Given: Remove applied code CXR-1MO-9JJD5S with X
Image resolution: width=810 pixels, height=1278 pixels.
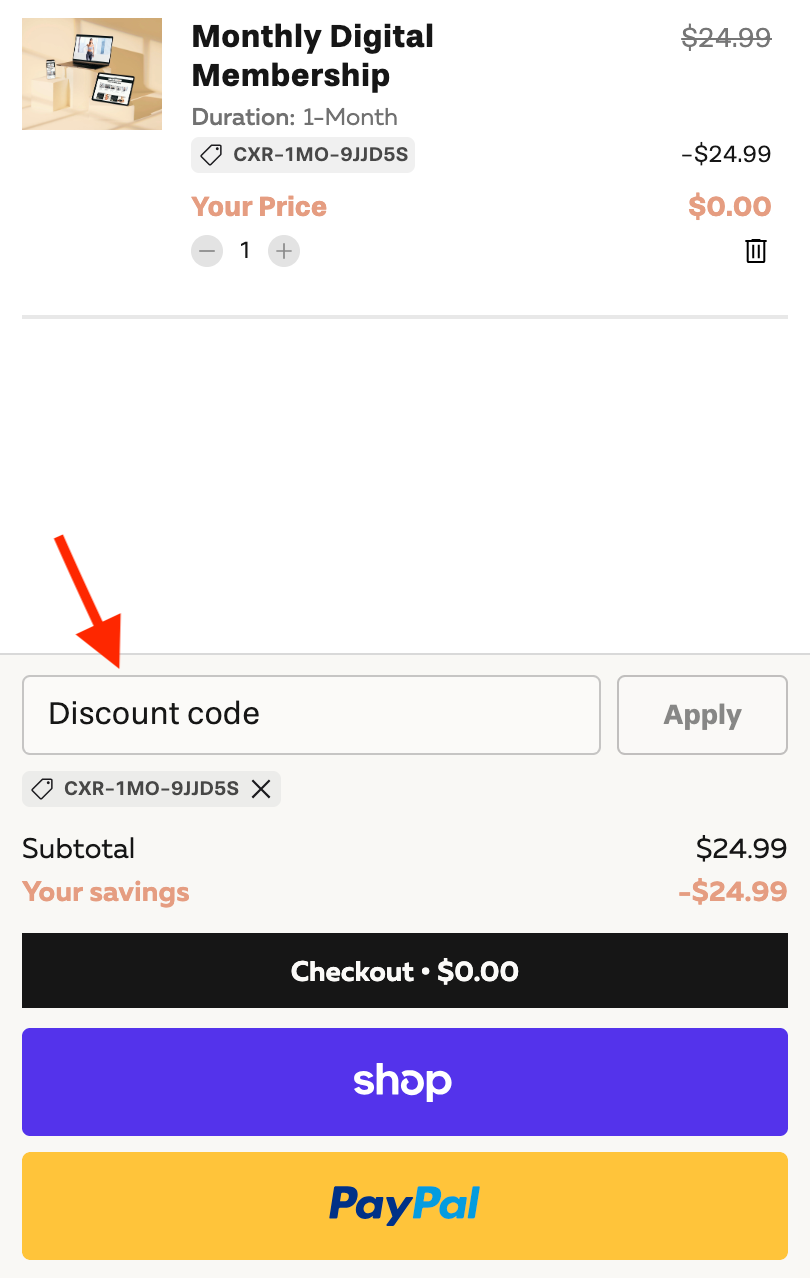Looking at the screenshot, I should [261, 789].
